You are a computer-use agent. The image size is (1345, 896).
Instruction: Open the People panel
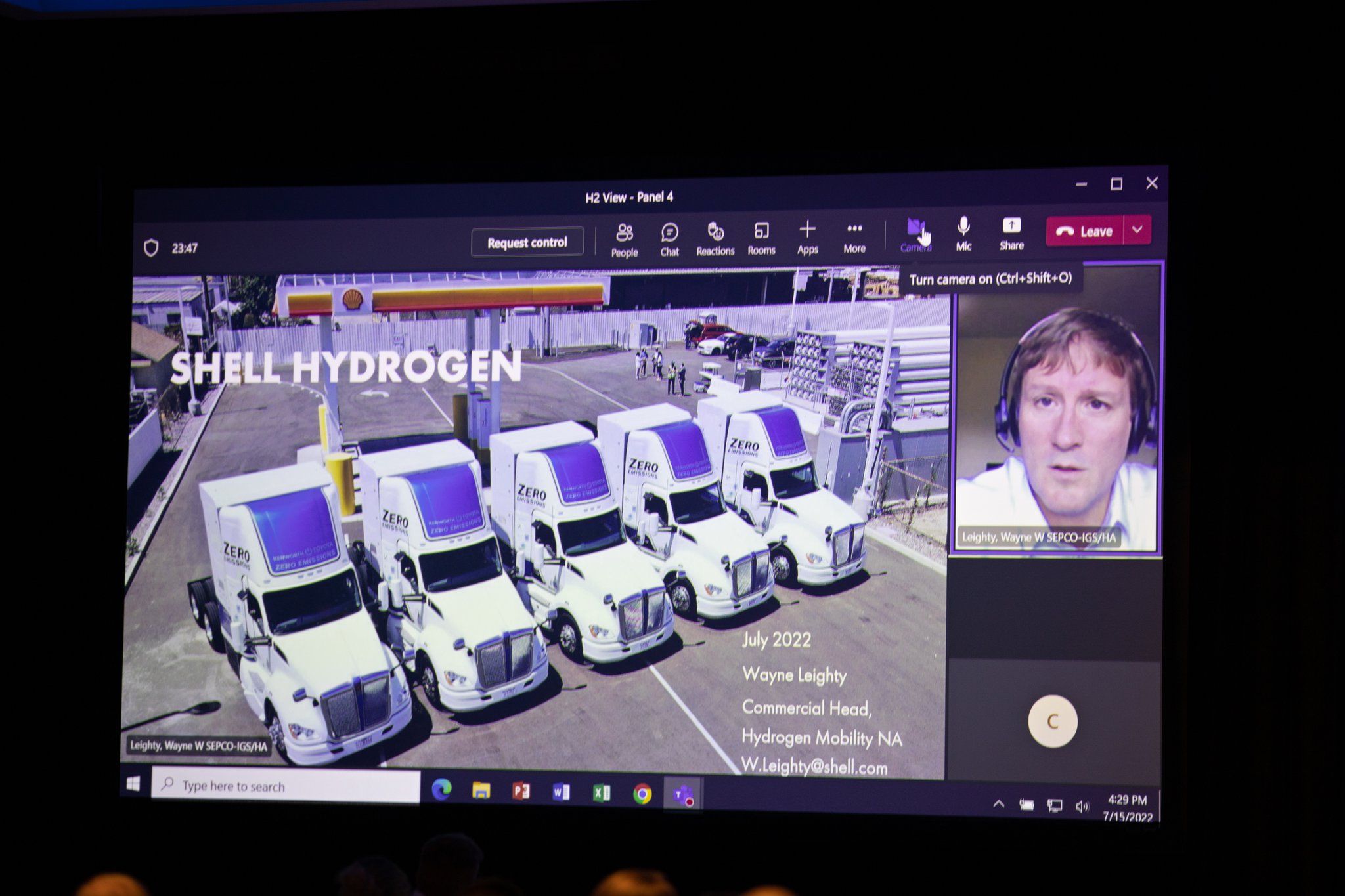tap(624, 240)
